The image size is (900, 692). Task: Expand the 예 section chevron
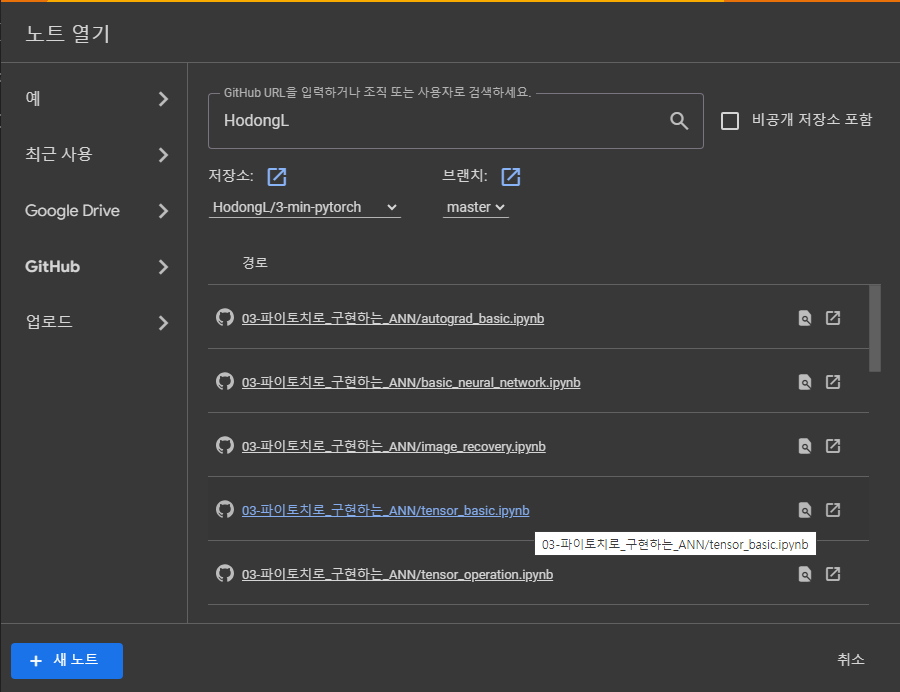tap(164, 99)
